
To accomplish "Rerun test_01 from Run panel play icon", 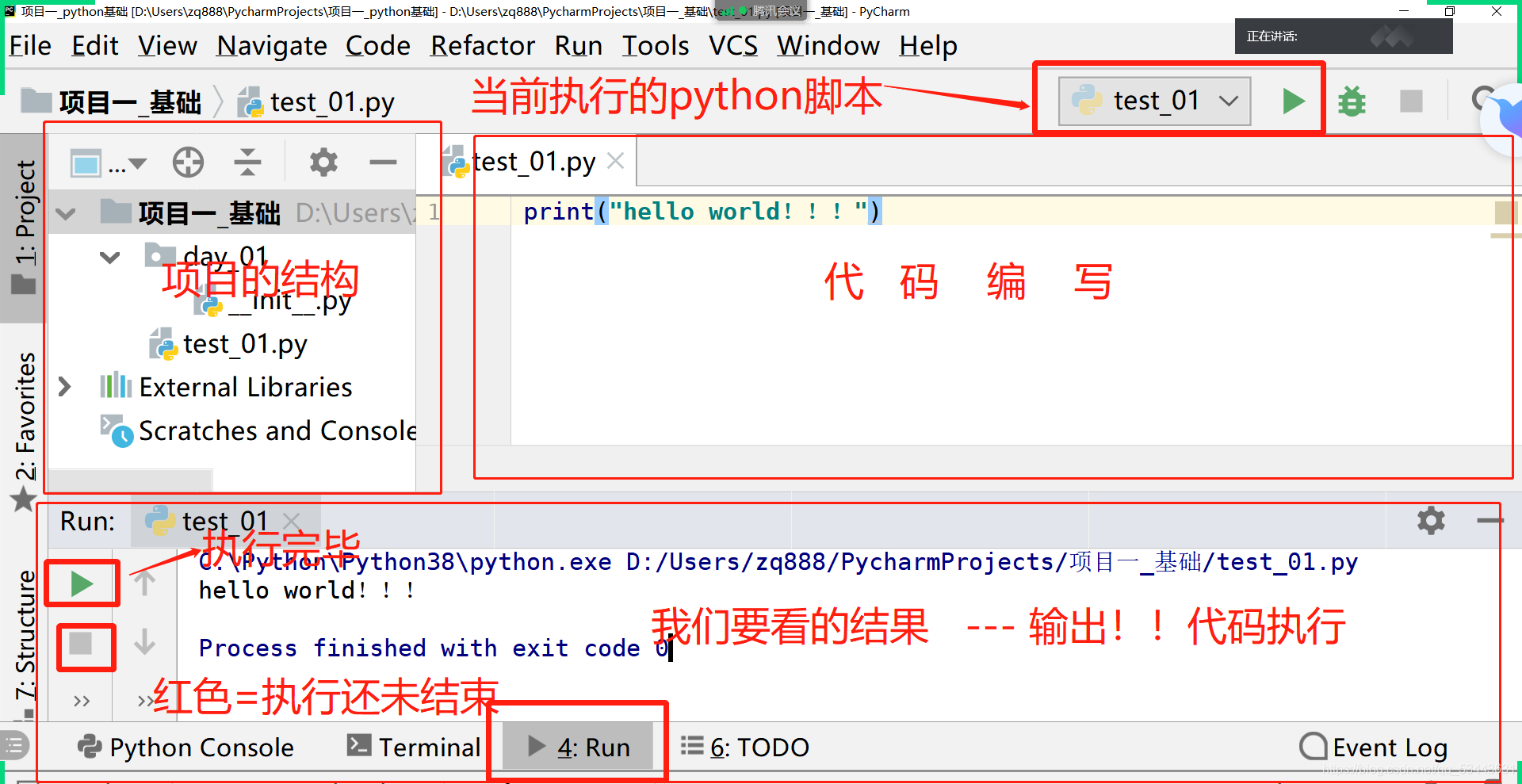I will click(x=82, y=584).
